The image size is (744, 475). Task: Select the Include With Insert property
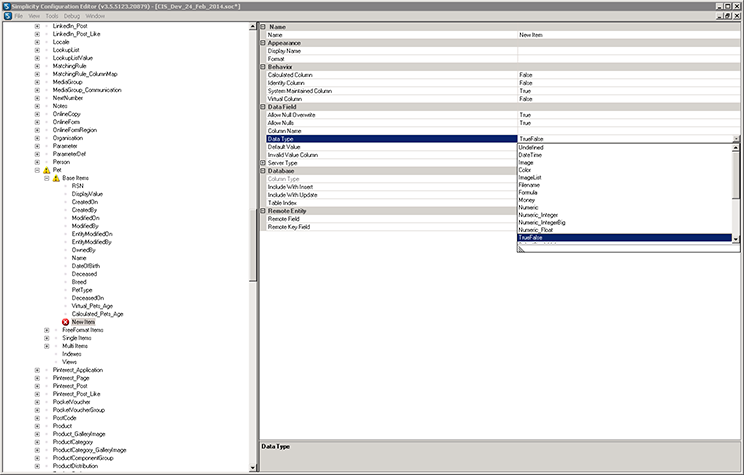(391, 187)
